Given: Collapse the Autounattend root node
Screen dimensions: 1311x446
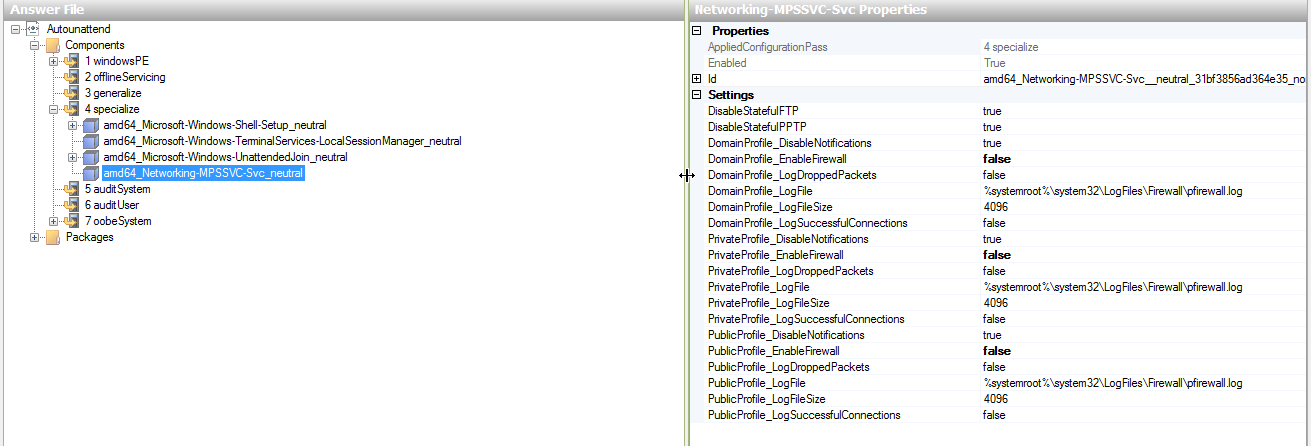Looking at the screenshot, I should click(16, 29).
